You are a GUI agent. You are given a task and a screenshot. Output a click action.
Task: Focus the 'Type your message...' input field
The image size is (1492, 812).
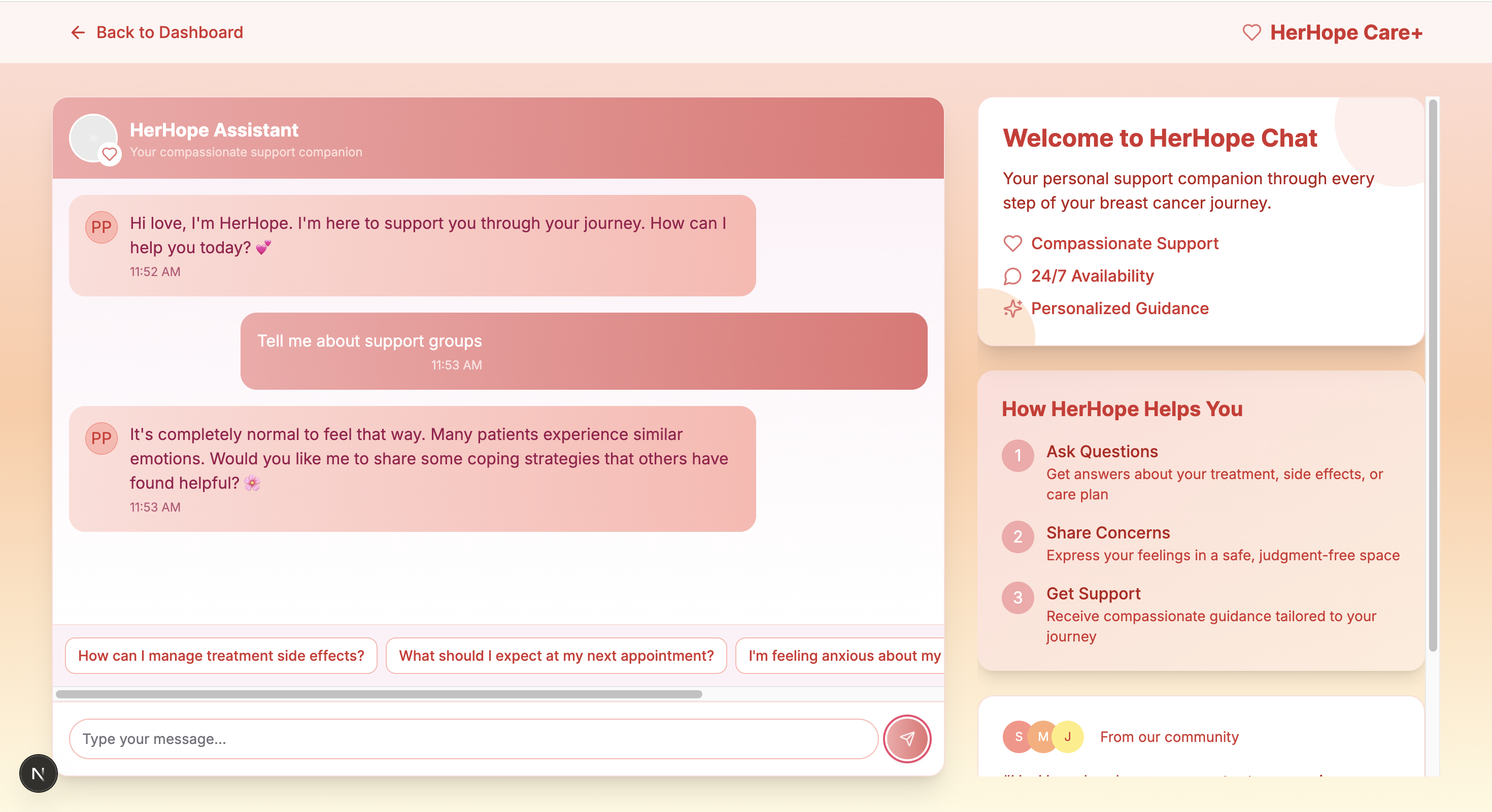point(473,738)
